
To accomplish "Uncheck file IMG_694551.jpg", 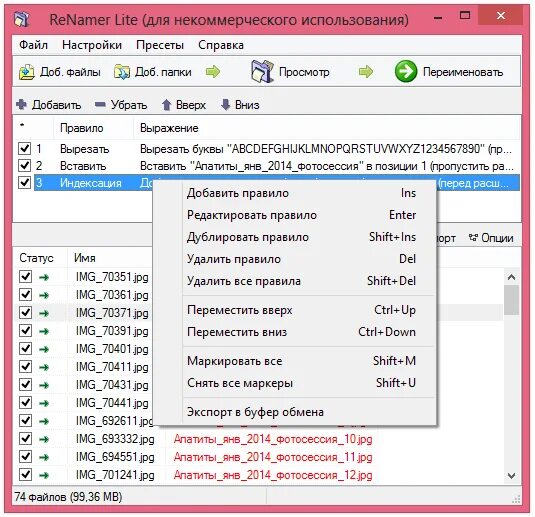I will (26, 457).
